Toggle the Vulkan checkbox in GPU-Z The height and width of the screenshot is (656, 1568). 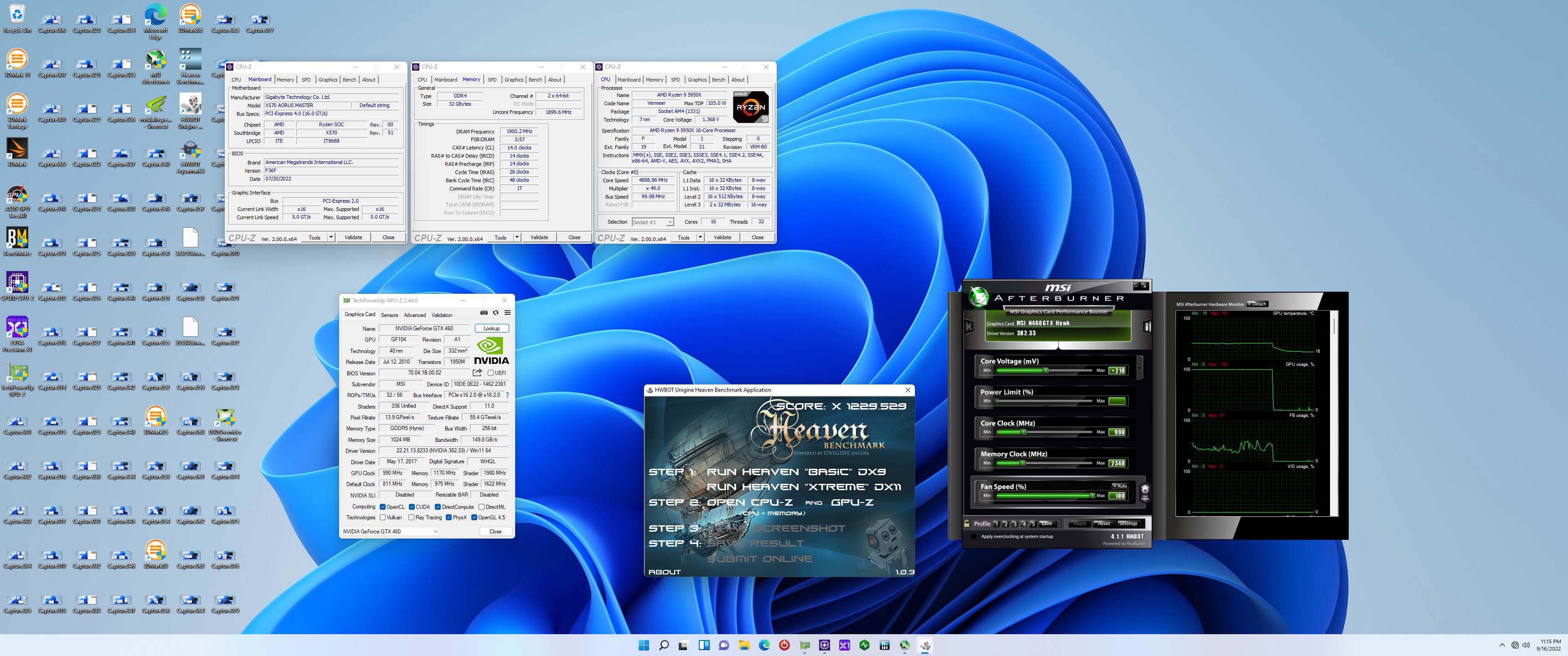point(383,517)
